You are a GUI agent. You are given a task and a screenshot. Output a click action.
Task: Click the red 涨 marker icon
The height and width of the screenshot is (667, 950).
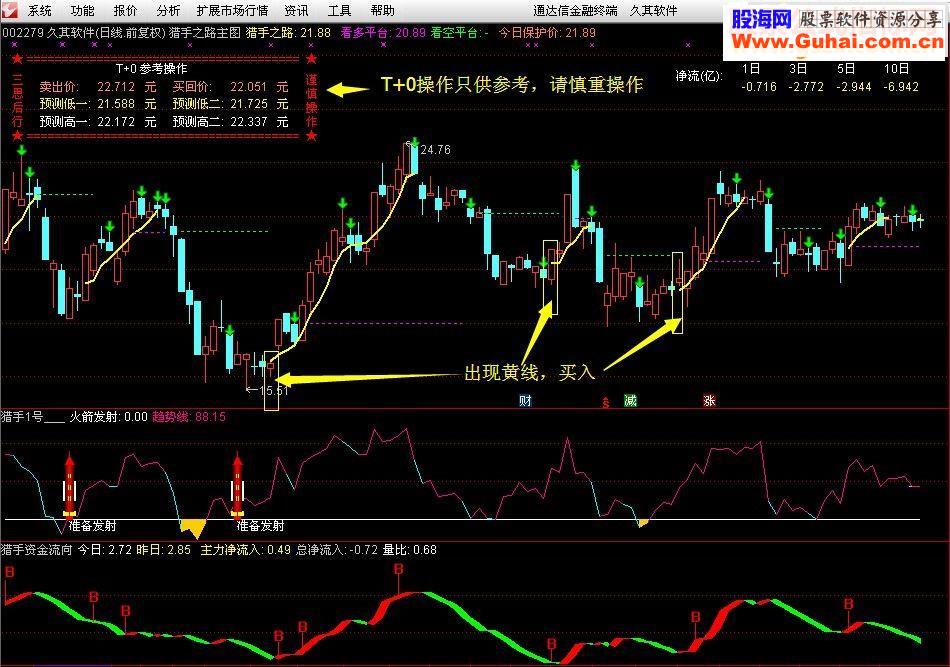tap(709, 400)
